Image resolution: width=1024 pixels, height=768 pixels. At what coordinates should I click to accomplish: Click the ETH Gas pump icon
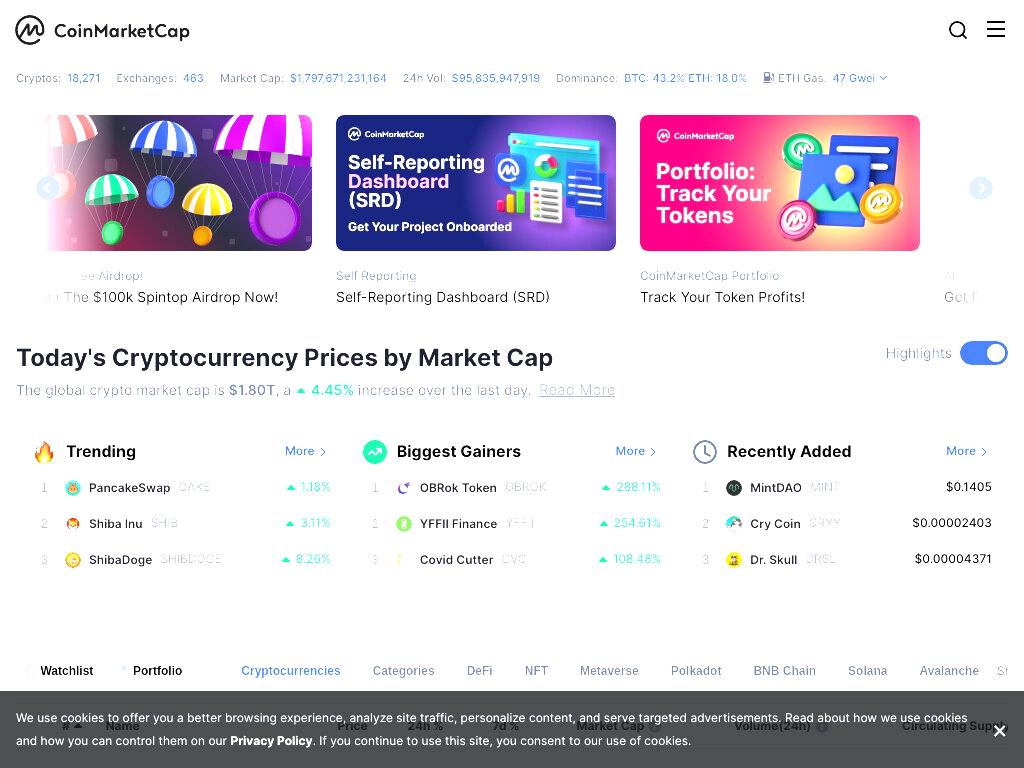tap(769, 78)
